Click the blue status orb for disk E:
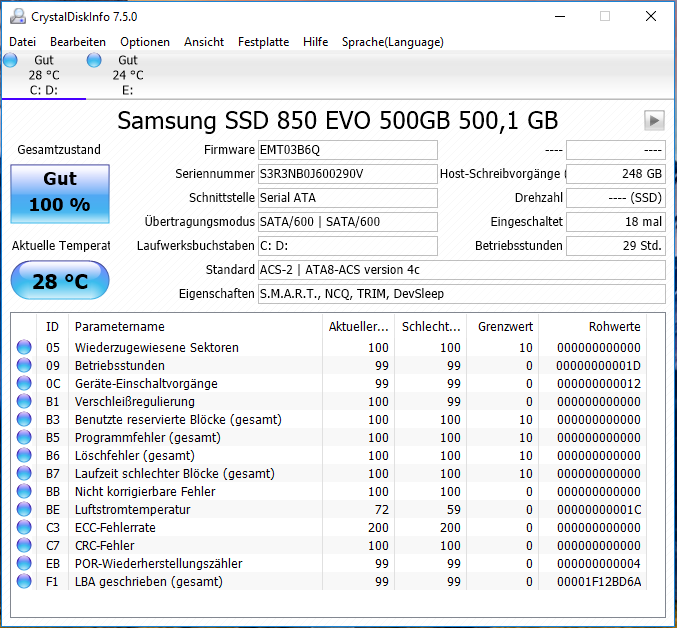The width and height of the screenshot is (677, 628). [94, 60]
